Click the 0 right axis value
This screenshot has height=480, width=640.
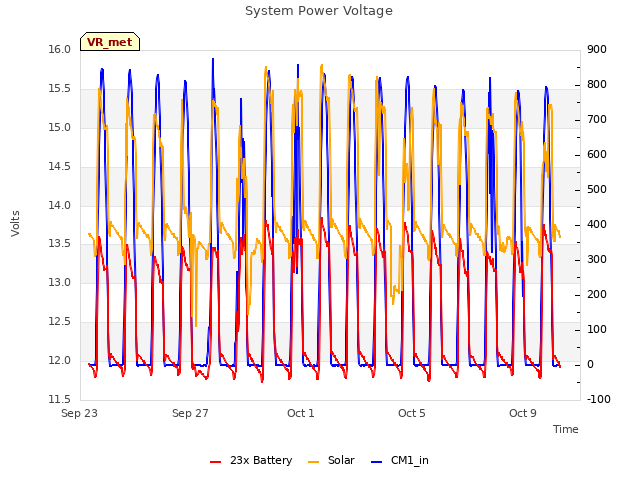590,364
